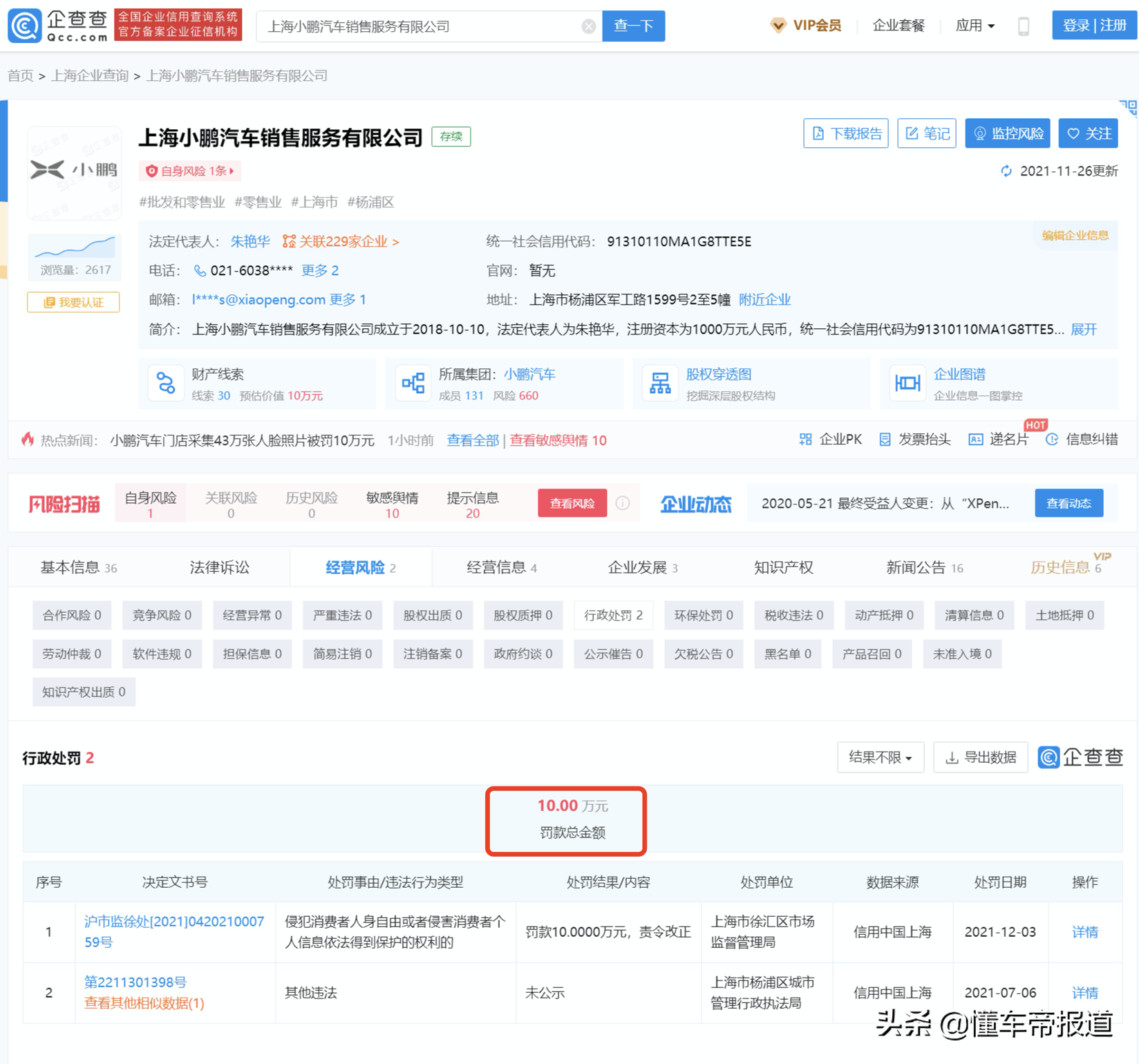Click the 查一下 search button
This screenshot has height=1064, width=1139.
pos(633,26)
